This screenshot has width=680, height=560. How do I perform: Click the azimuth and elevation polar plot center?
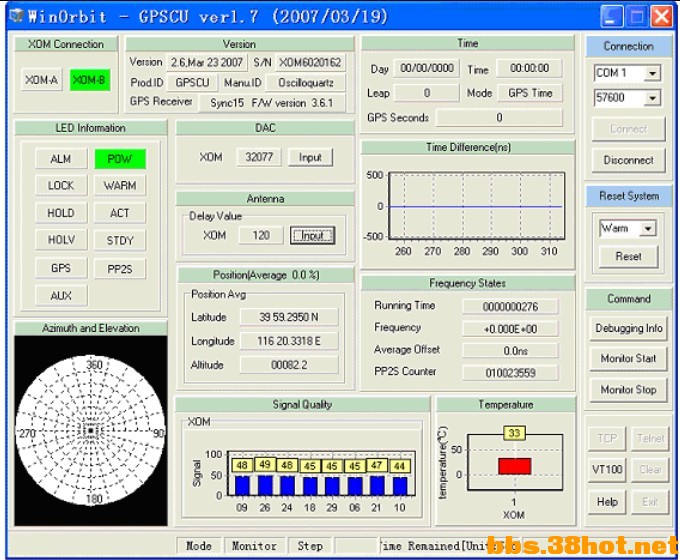click(x=90, y=431)
